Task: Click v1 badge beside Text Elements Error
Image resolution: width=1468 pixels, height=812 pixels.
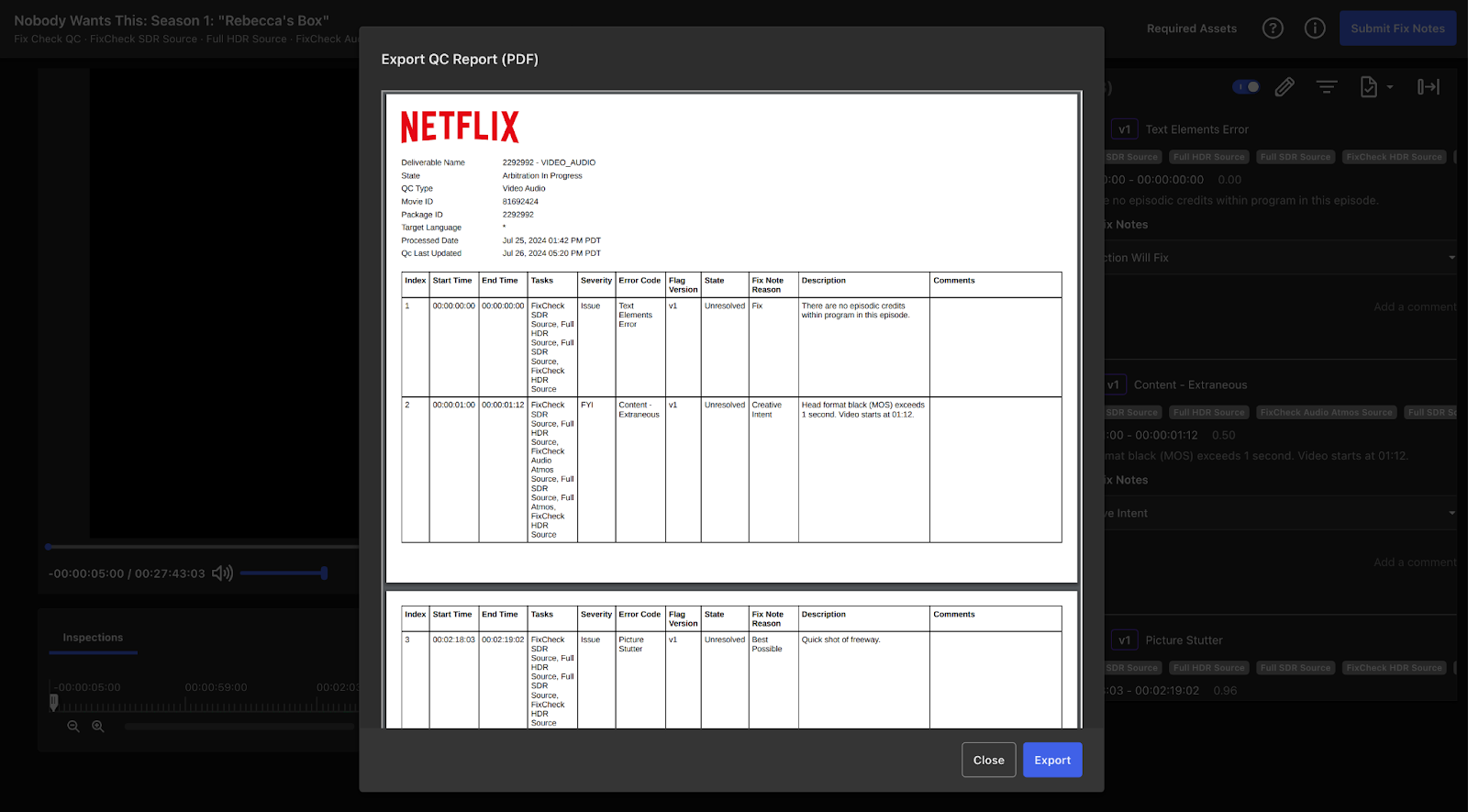Action: 1124,129
